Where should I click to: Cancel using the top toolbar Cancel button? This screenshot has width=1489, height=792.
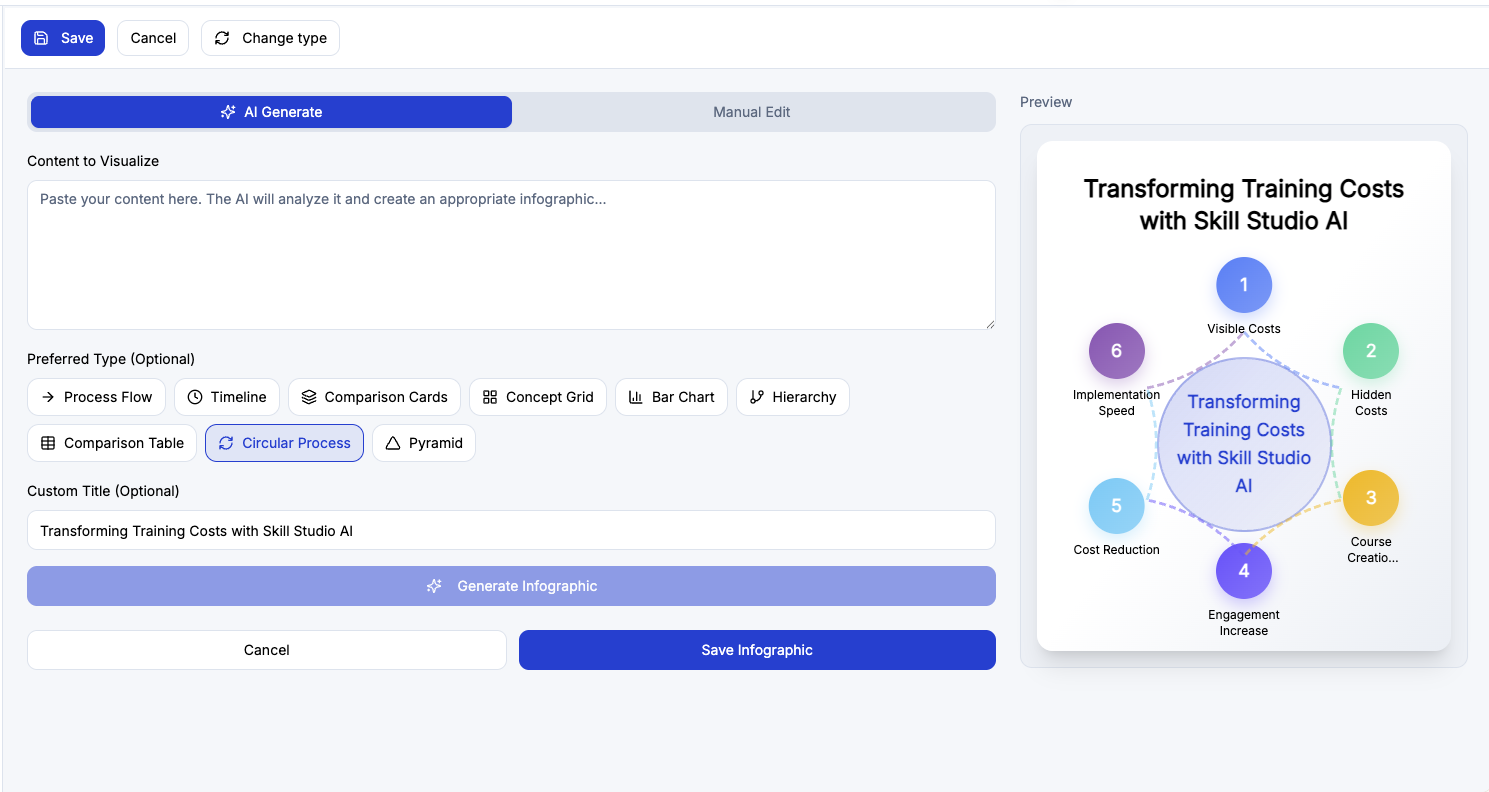tap(153, 38)
